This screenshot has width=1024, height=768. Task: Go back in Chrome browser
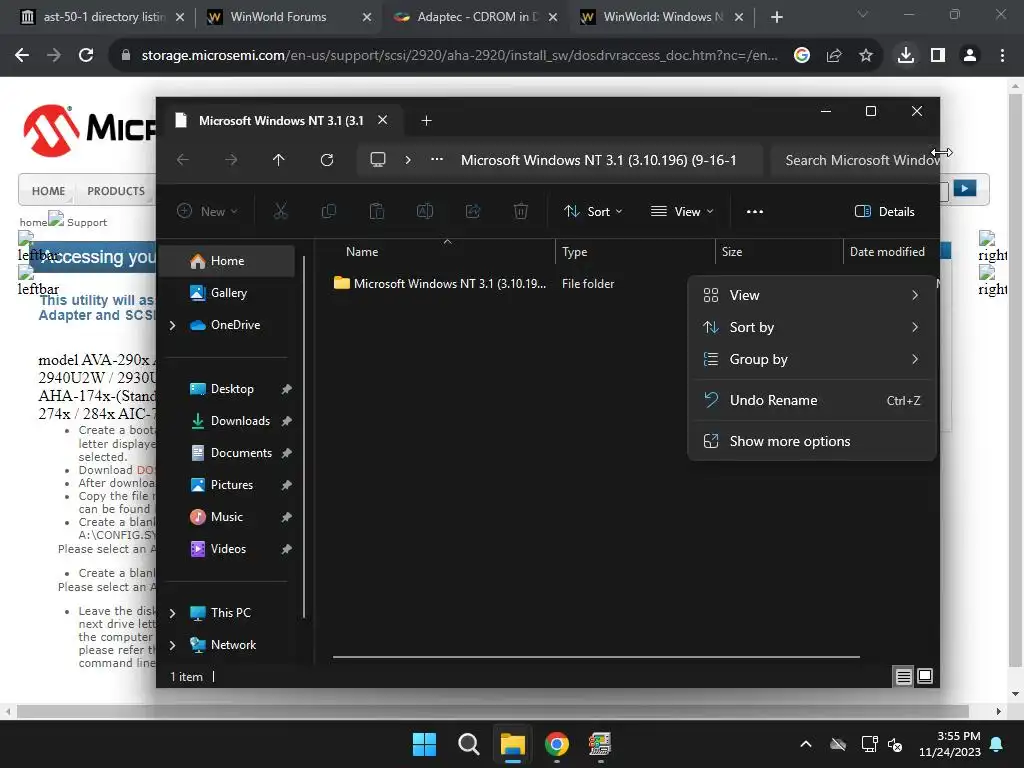pos(22,56)
